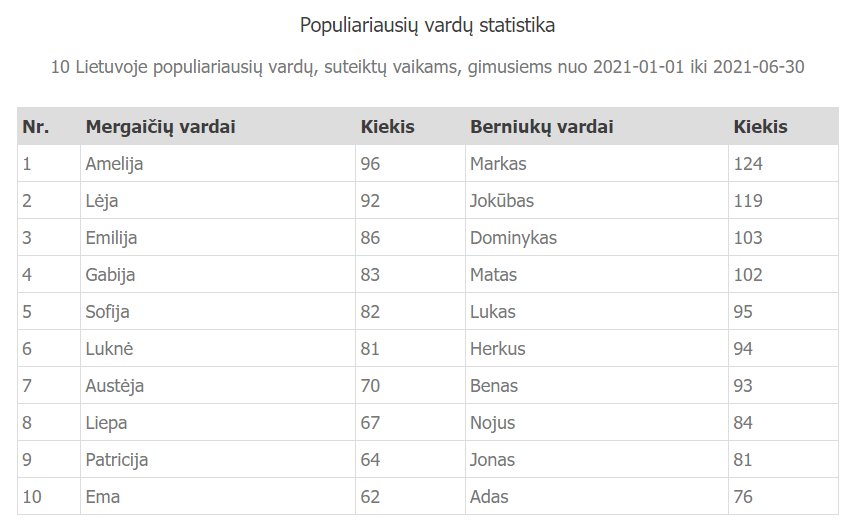Click the name Ema in row 10

point(103,496)
